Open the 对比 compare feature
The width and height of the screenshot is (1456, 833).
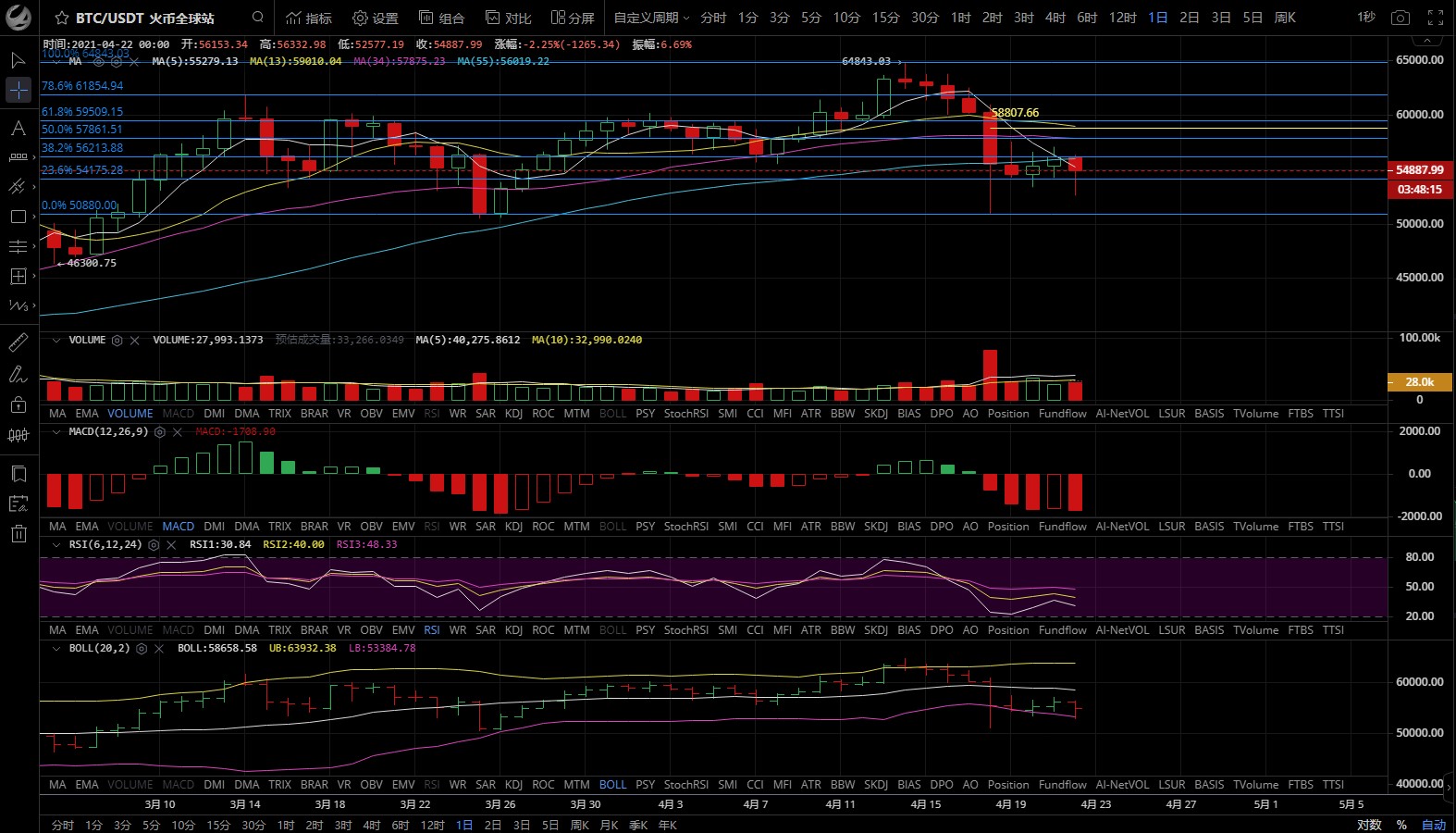(508, 18)
